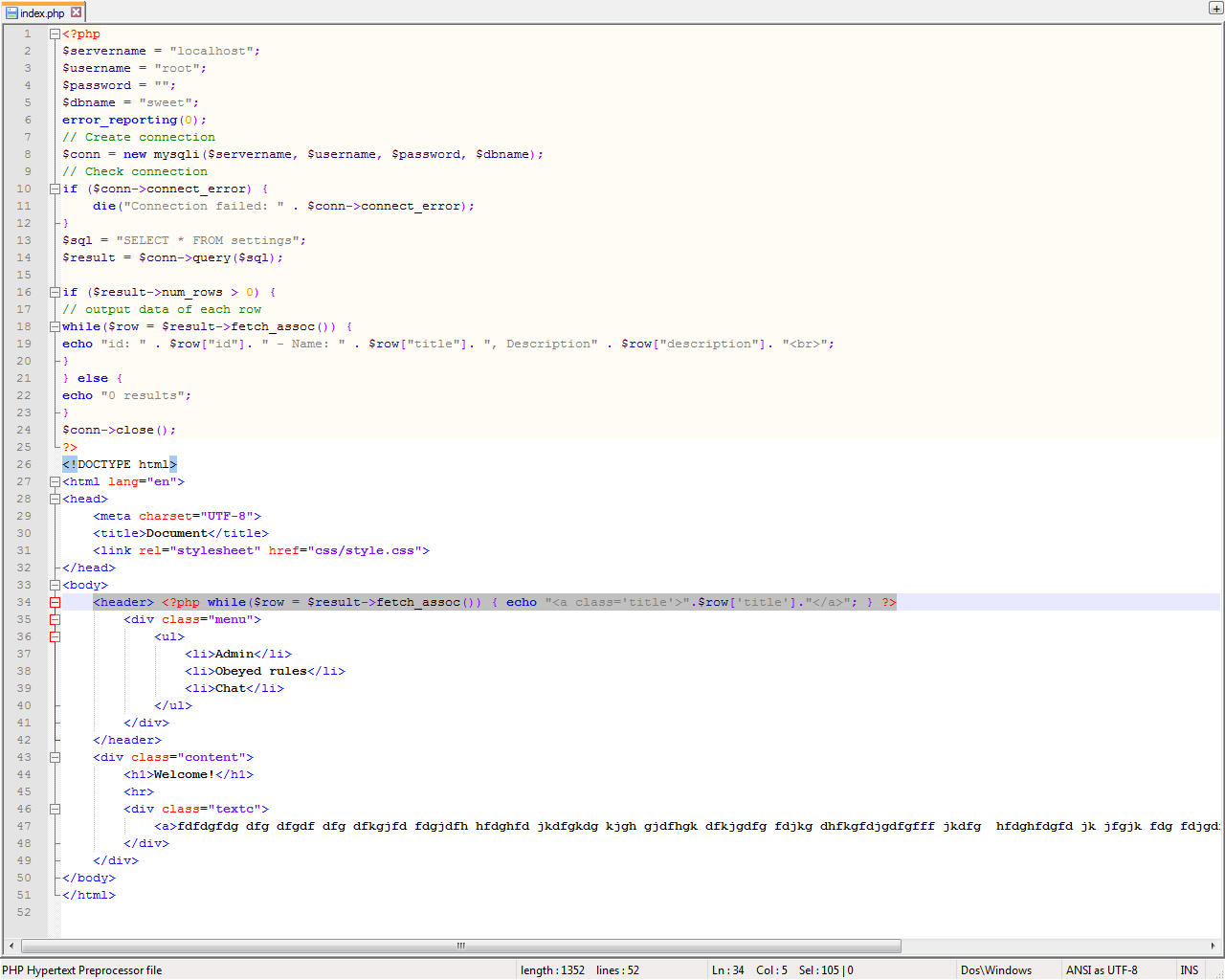
Task: Collapse the ul fold marker on line 36
Action: [x=55, y=636]
